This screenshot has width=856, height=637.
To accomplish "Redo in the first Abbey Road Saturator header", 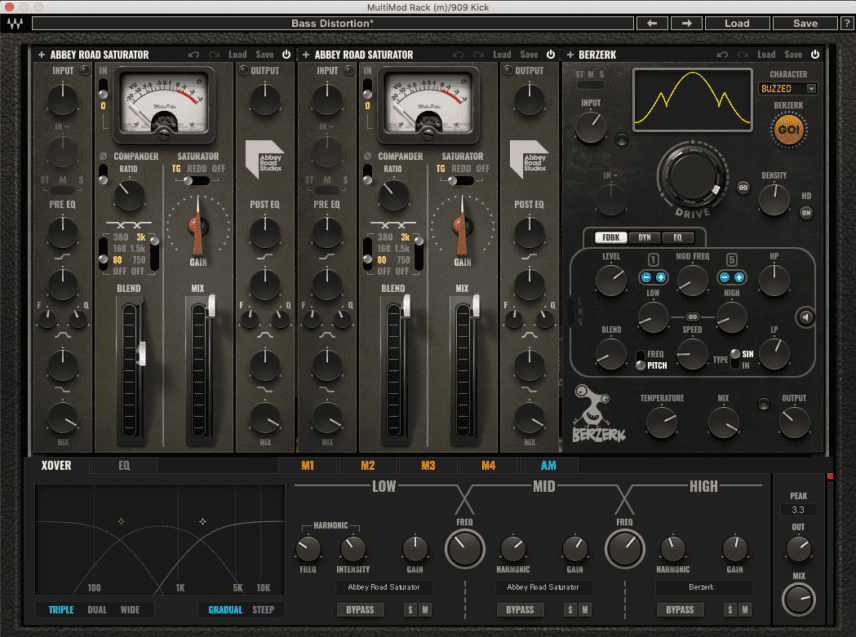I will (x=214, y=55).
